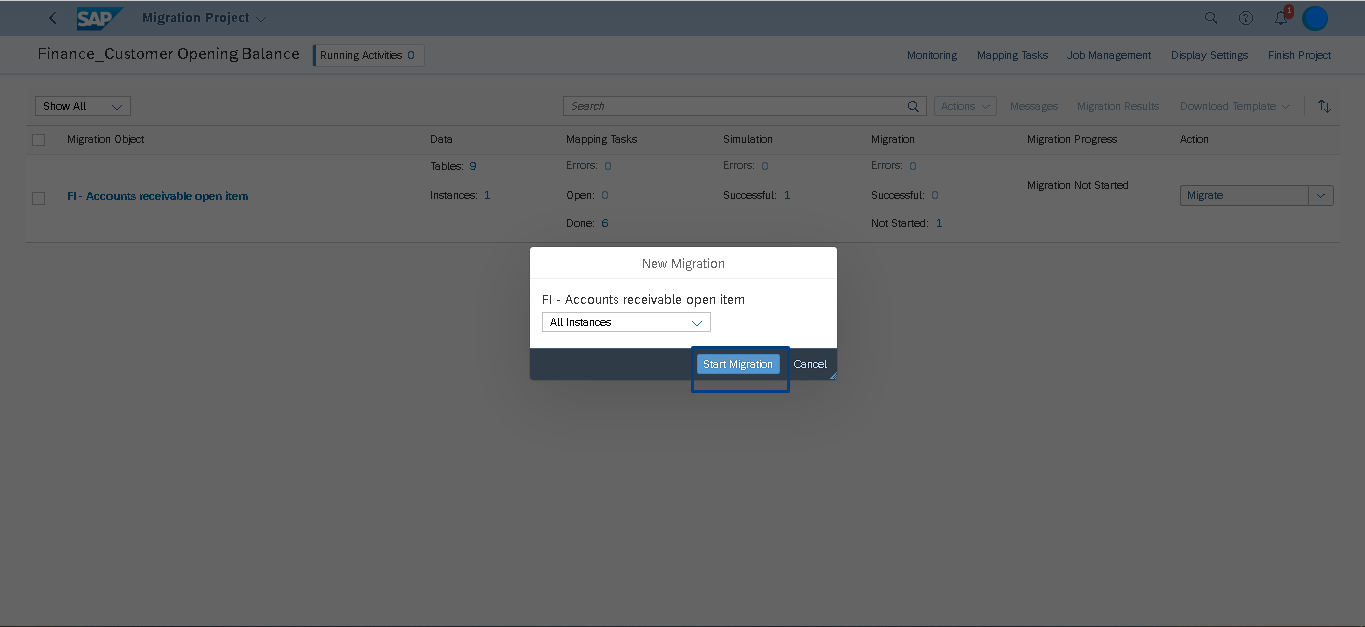
Task: Open the Show All filter dropdown
Action: [83, 106]
